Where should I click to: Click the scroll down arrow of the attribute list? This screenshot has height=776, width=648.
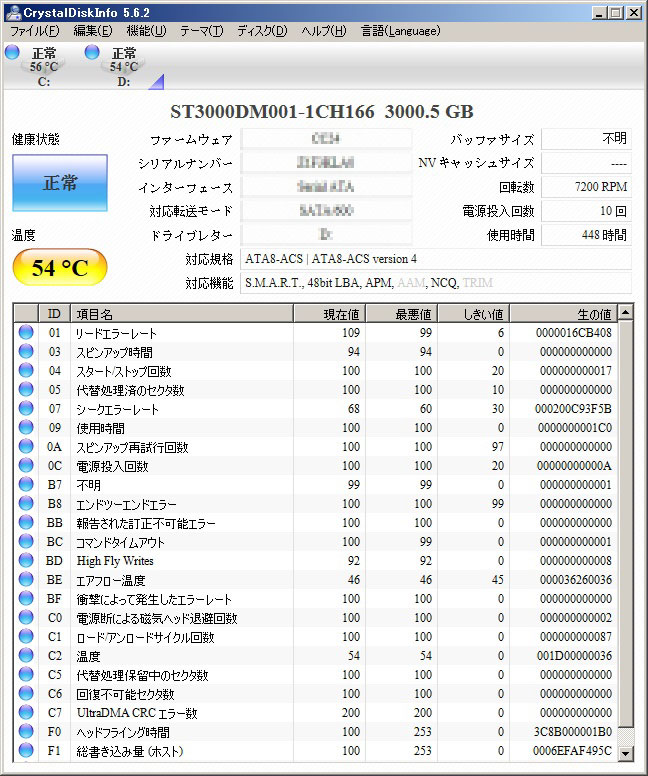coord(625,753)
